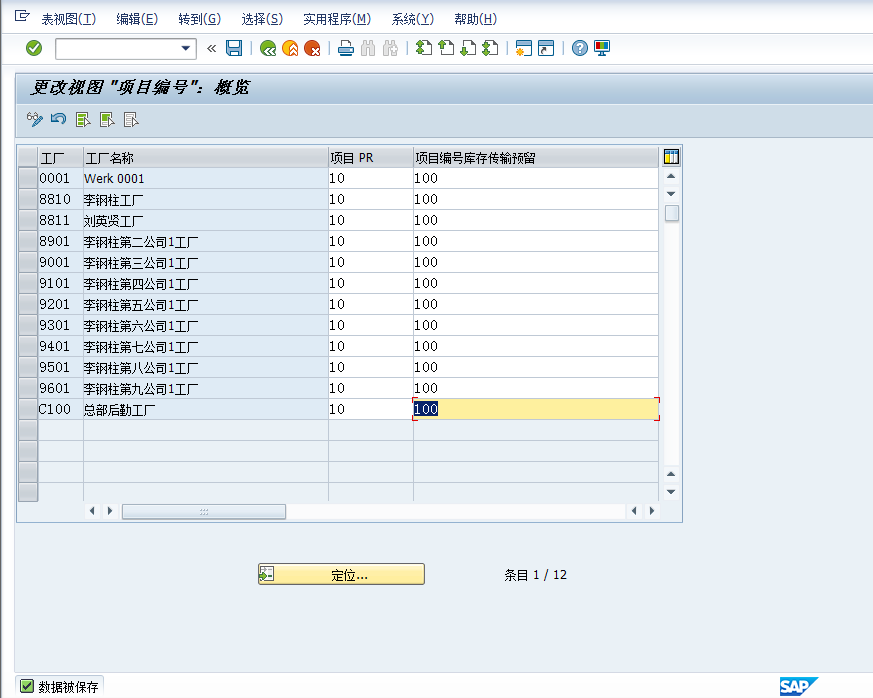Click the Display/Change glasses-pencil icon
Image resolution: width=873 pixels, height=698 pixels.
click(35, 119)
